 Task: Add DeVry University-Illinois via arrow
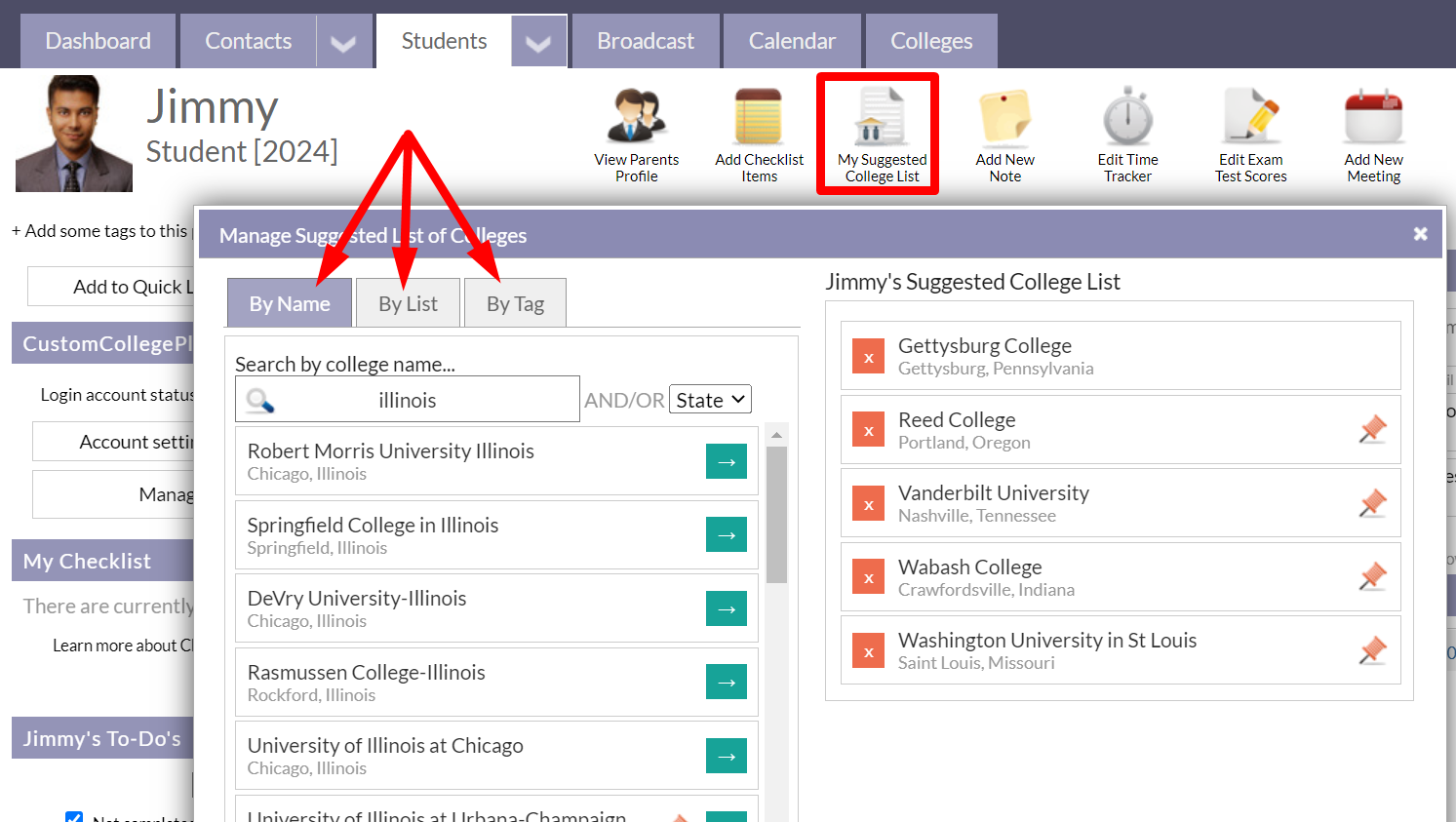coord(727,608)
